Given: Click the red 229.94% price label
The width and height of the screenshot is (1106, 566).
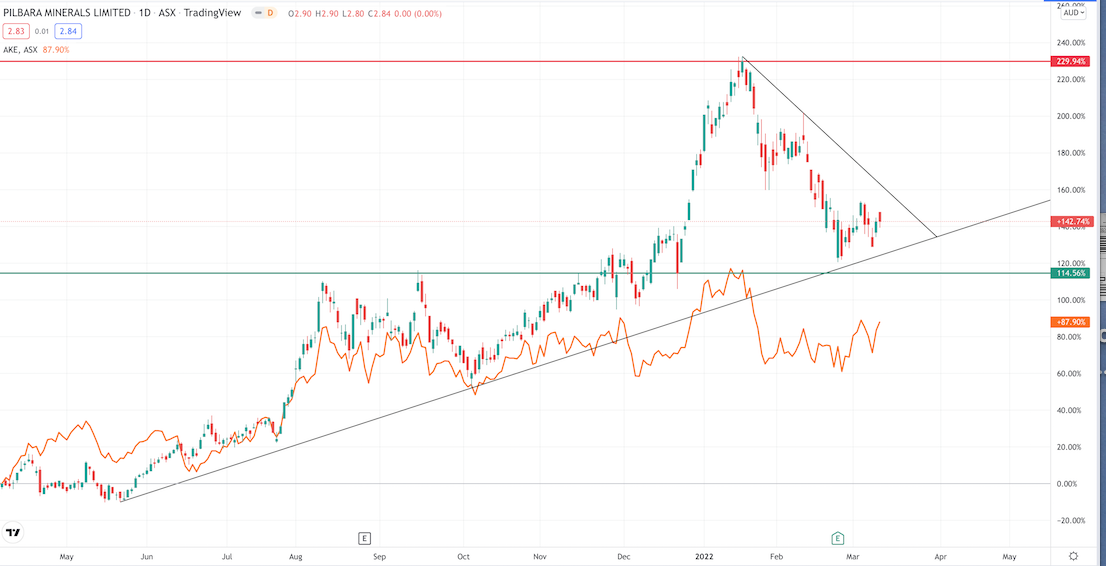Looking at the screenshot, I should [1072, 62].
